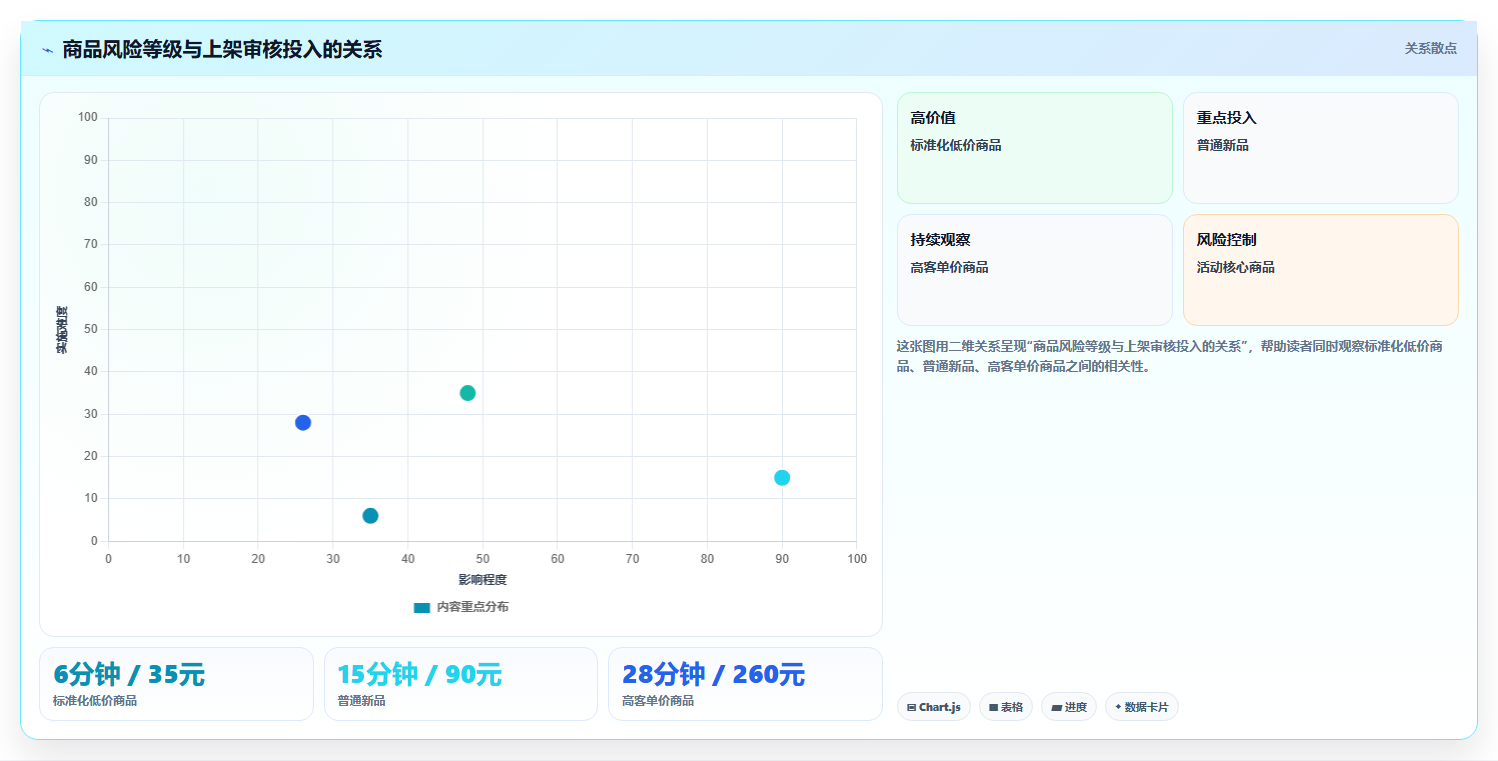Click the 关系散点 label in header

[1431, 48]
